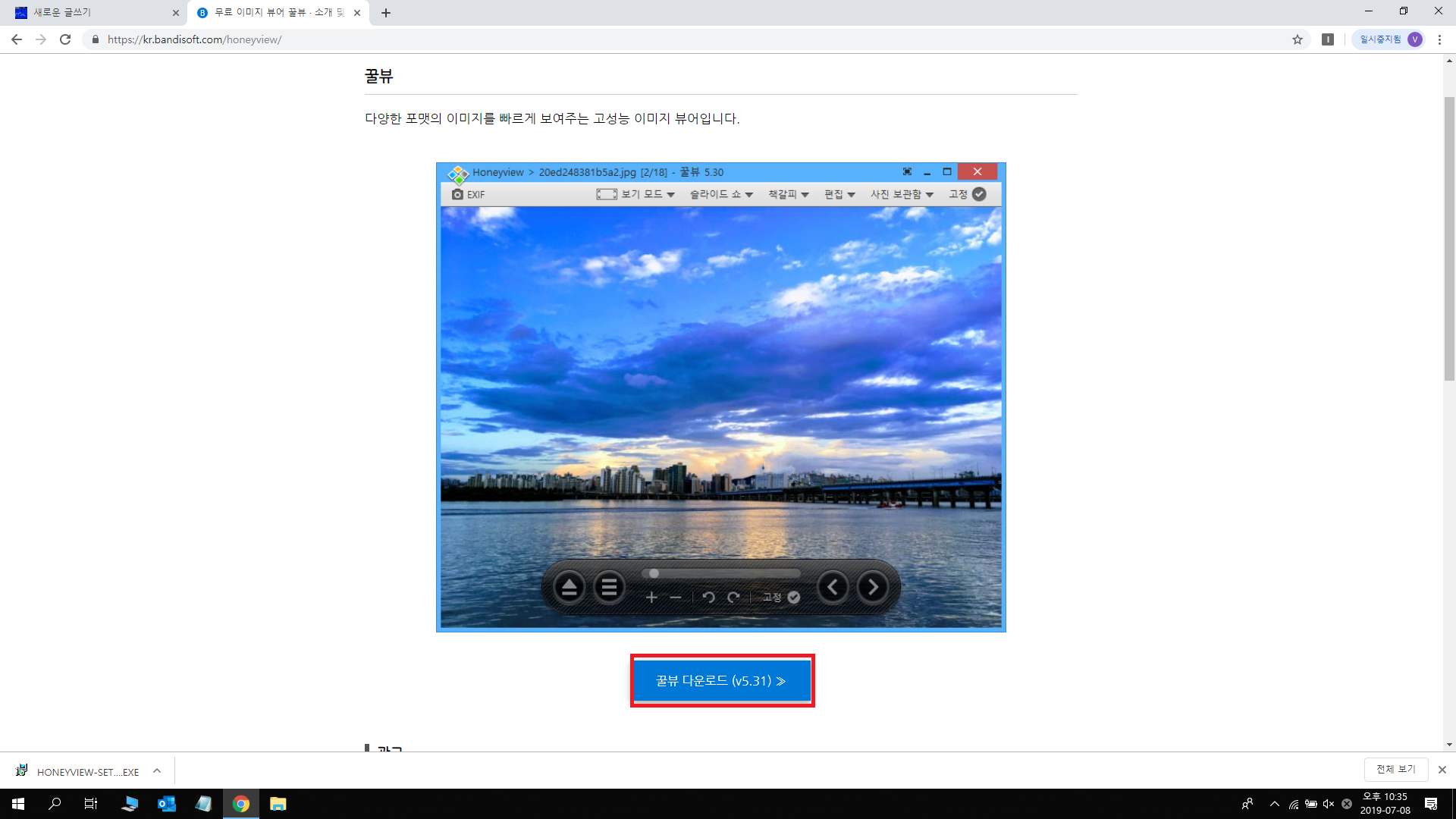Image resolution: width=1456 pixels, height=819 pixels.
Task: Click the muted volume tray icon
Action: coord(1329,804)
